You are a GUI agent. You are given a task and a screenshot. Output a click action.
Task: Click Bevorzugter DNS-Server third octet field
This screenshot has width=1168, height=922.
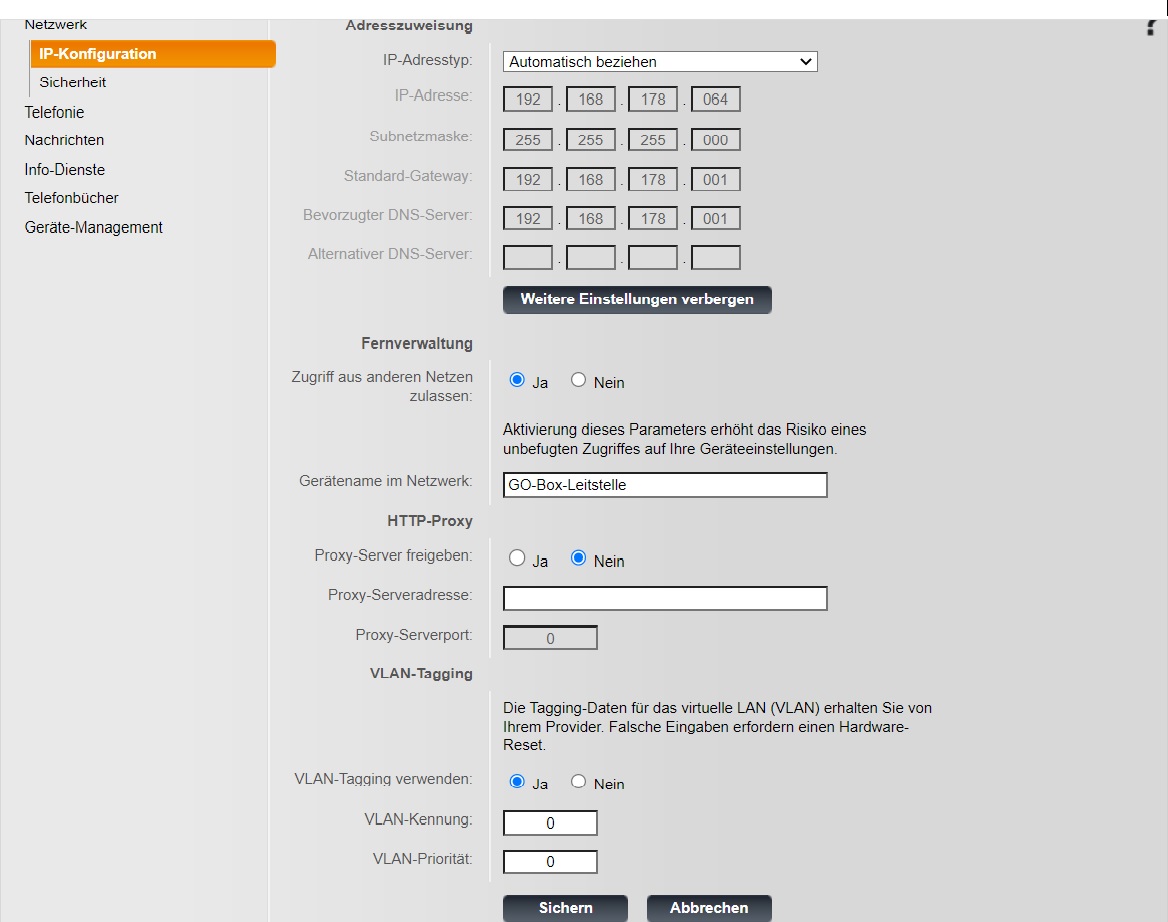(x=653, y=218)
